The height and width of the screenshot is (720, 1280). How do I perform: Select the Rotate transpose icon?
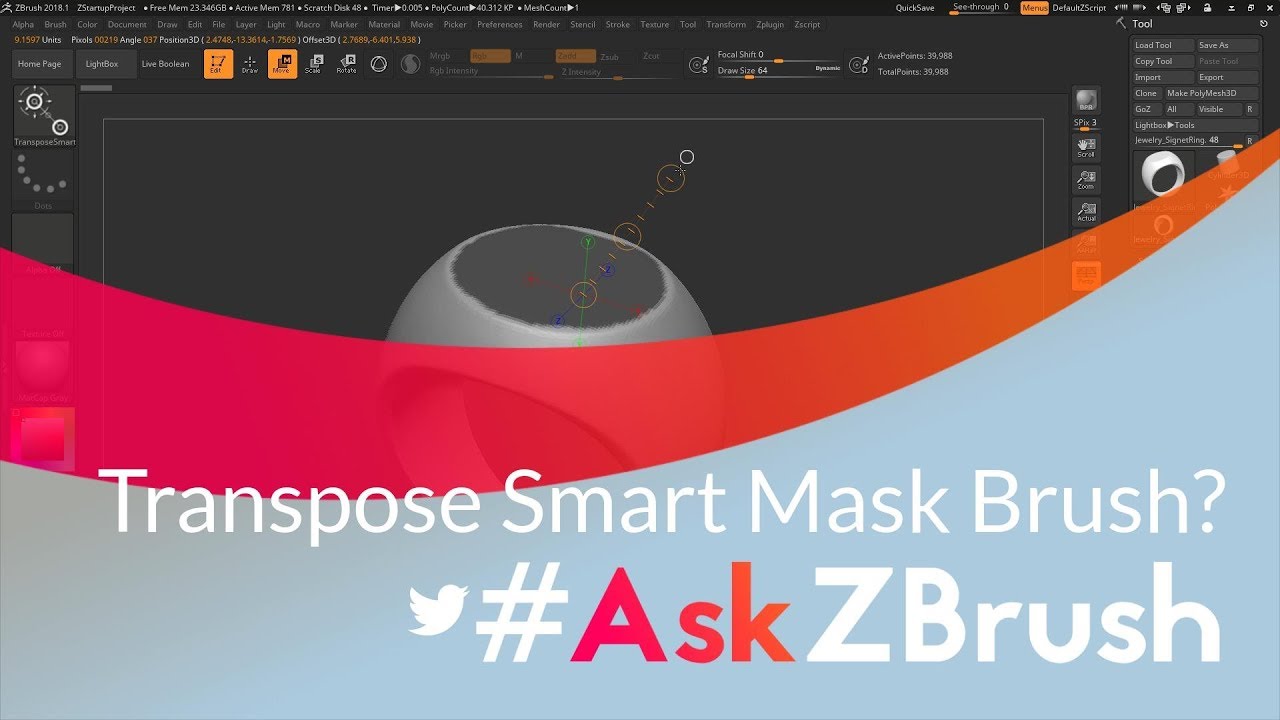pos(346,64)
